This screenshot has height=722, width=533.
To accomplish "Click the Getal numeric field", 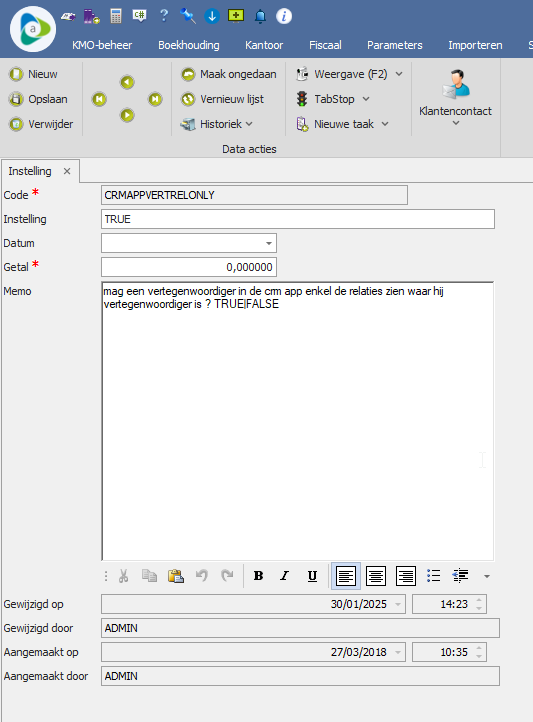I will 189,267.
